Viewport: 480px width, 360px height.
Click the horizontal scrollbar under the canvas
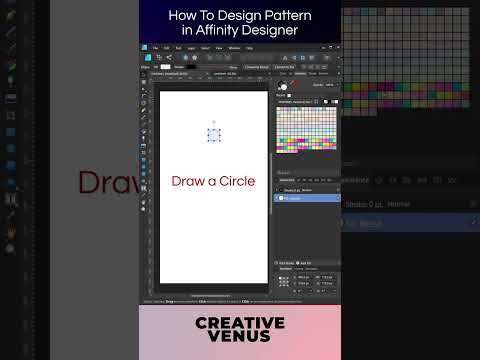210,296
